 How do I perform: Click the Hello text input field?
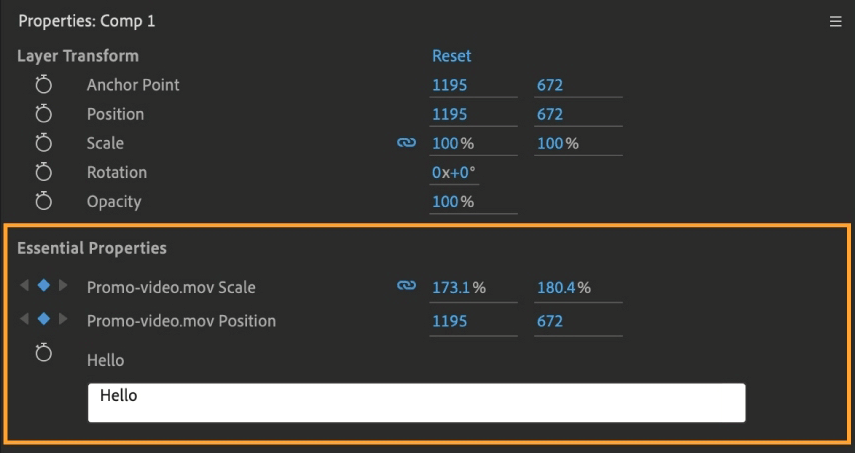coord(416,402)
